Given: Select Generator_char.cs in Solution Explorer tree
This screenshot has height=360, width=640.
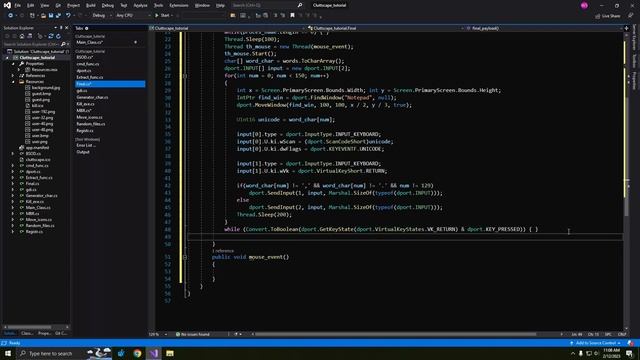Looking at the screenshot, I should coord(41,196).
